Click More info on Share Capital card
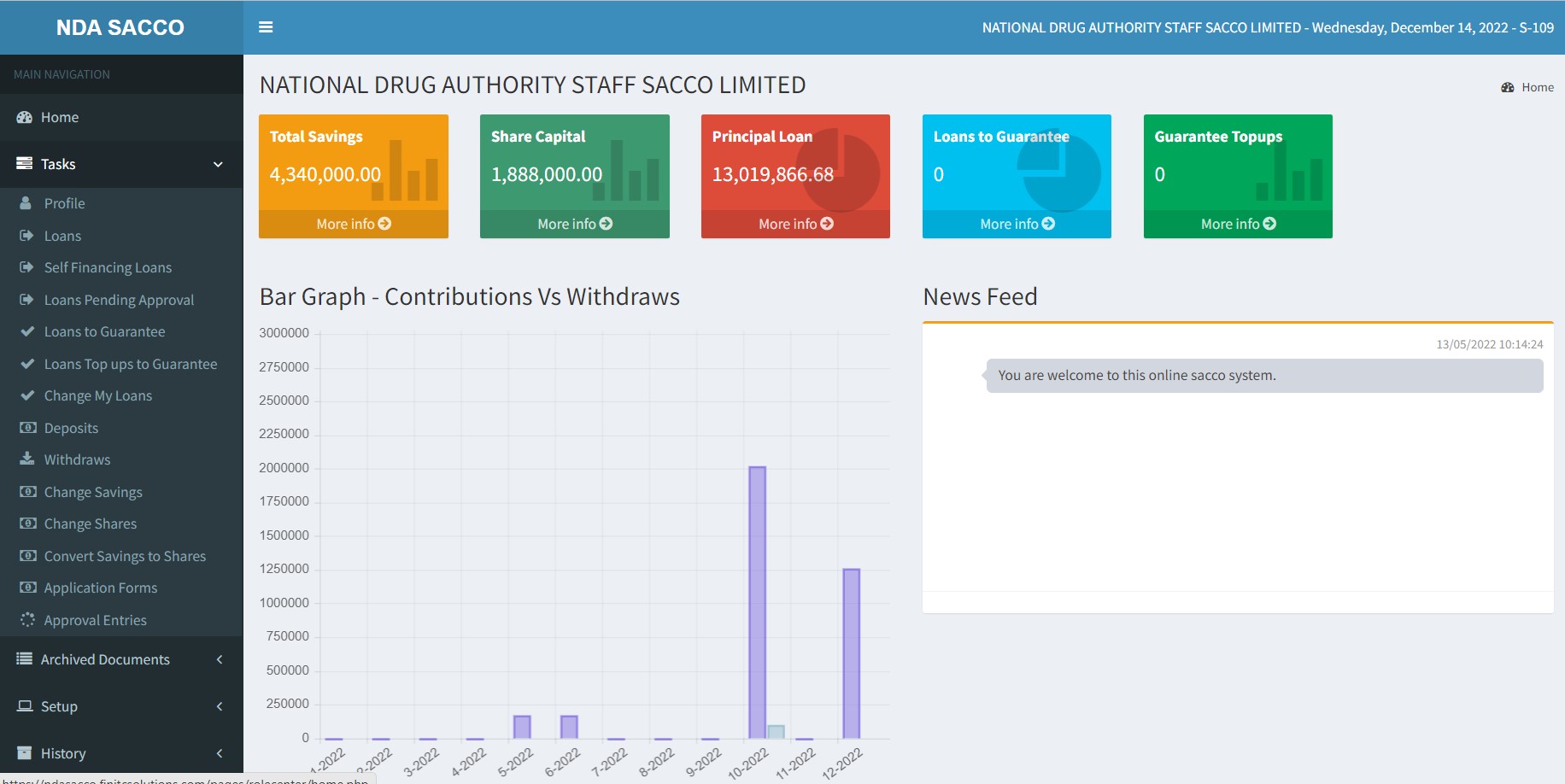Screen dimensions: 1565x784 click(x=574, y=224)
